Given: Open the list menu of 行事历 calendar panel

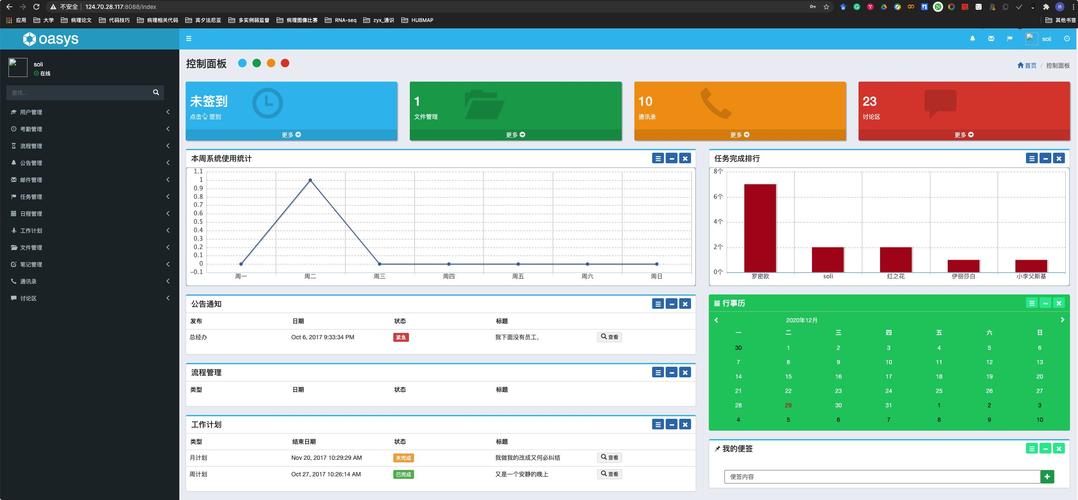Looking at the screenshot, I should click(x=1032, y=303).
